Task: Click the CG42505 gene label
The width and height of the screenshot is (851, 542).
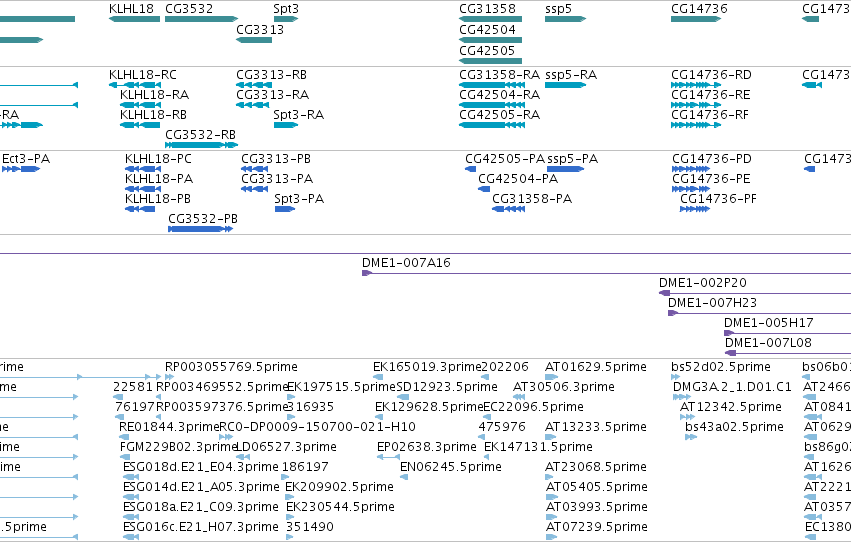Action: 487,50
